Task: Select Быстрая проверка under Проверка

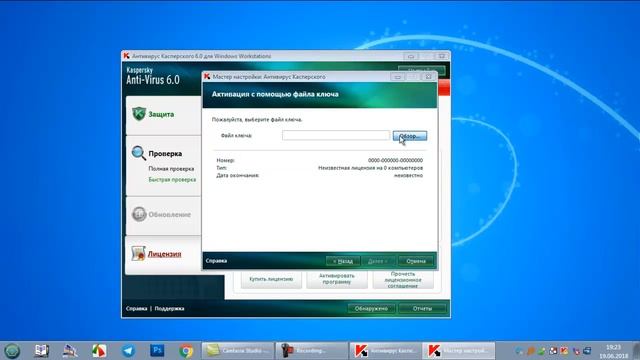Action: [x=172, y=180]
